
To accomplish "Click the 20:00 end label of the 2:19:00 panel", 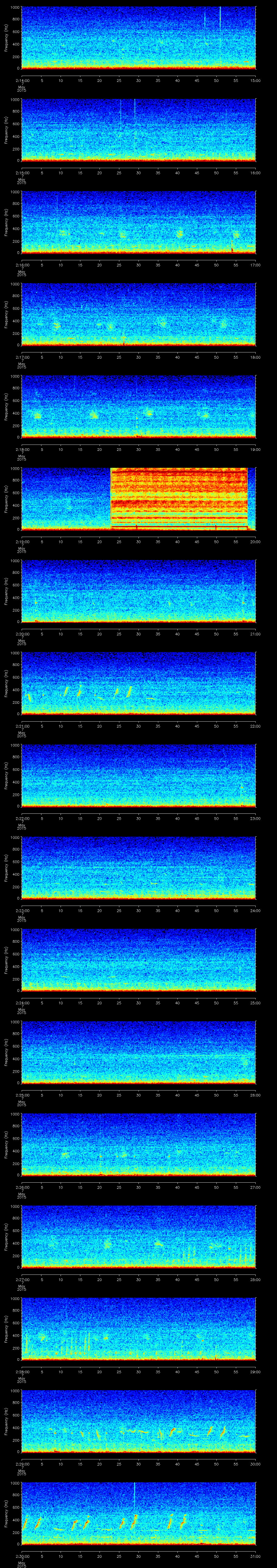I will click(255, 542).
